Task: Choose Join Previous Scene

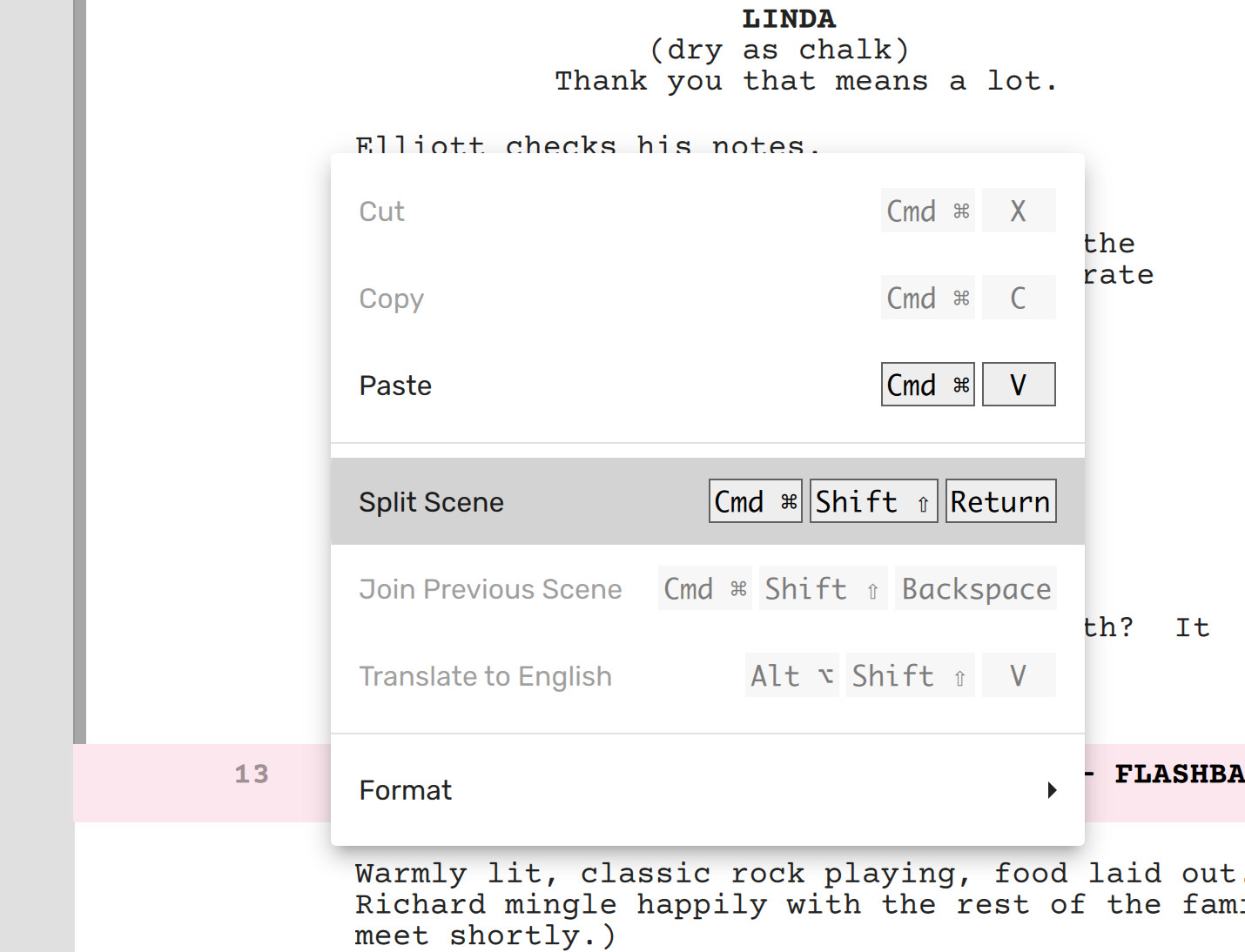Action: (x=490, y=589)
